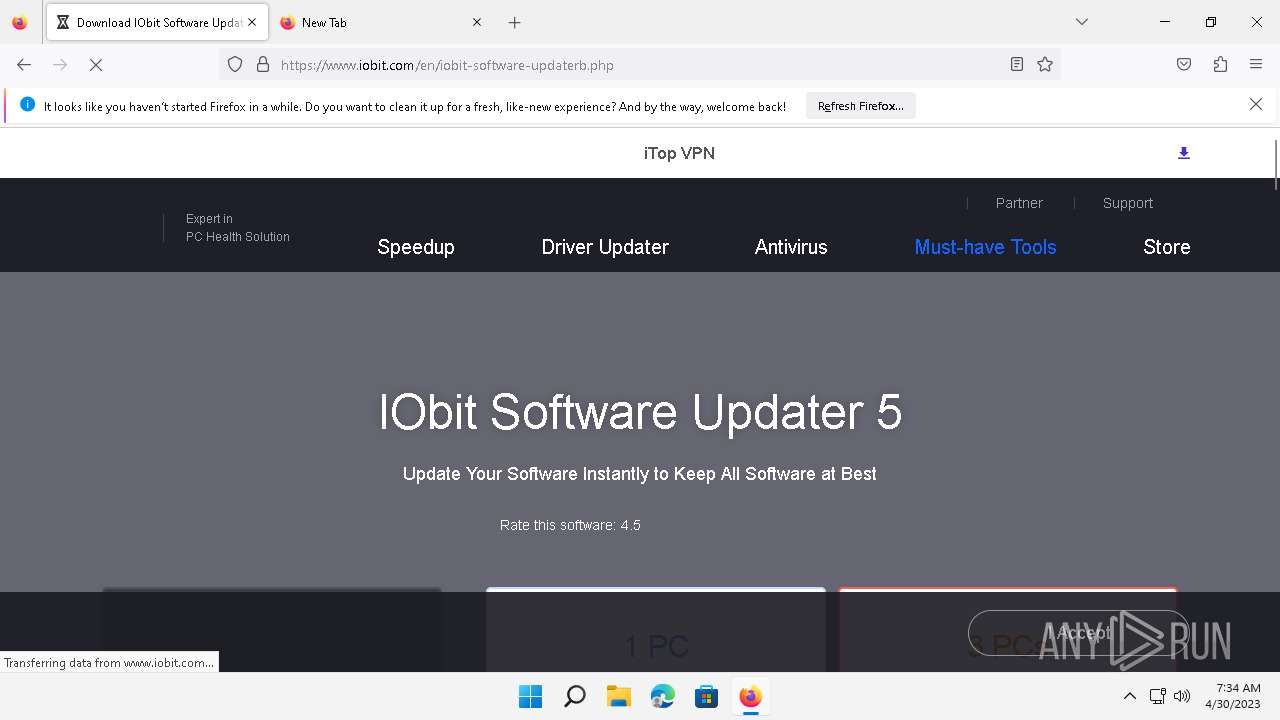
Task: Show hidden system tray icons
Action: point(1130,696)
